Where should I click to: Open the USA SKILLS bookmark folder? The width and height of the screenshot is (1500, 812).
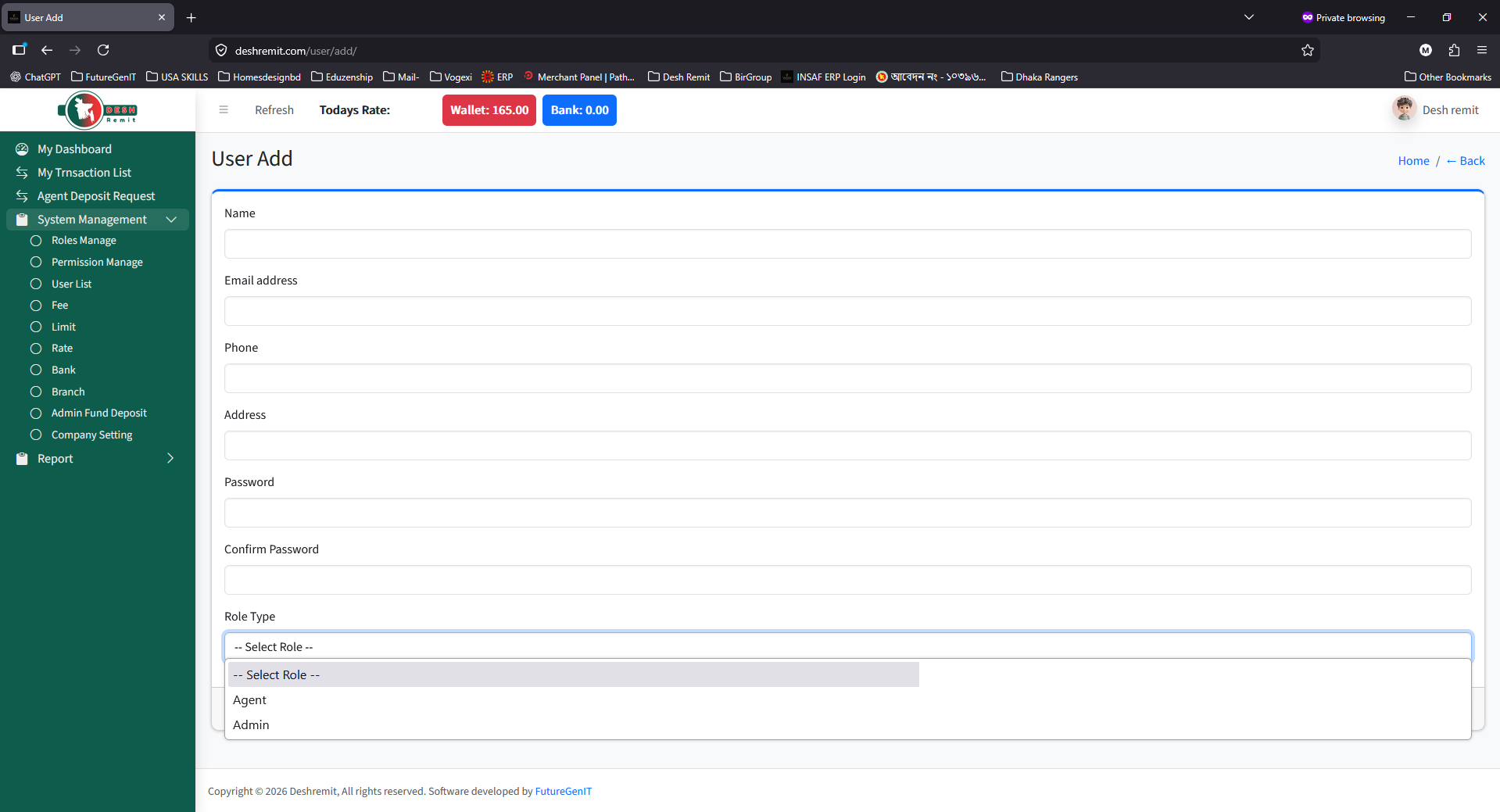[177, 77]
